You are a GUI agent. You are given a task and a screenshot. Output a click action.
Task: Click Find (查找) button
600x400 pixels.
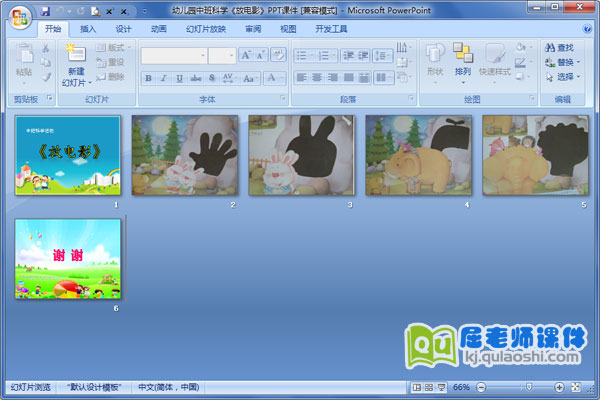(559, 47)
